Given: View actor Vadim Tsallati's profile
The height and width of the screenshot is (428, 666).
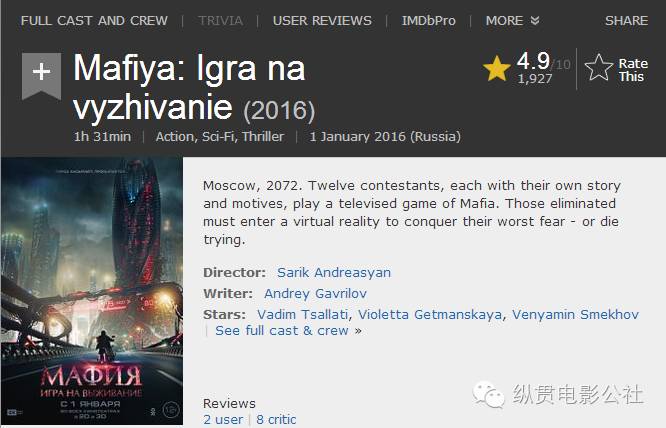Looking at the screenshot, I should pyautogui.click(x=302, y=314).
